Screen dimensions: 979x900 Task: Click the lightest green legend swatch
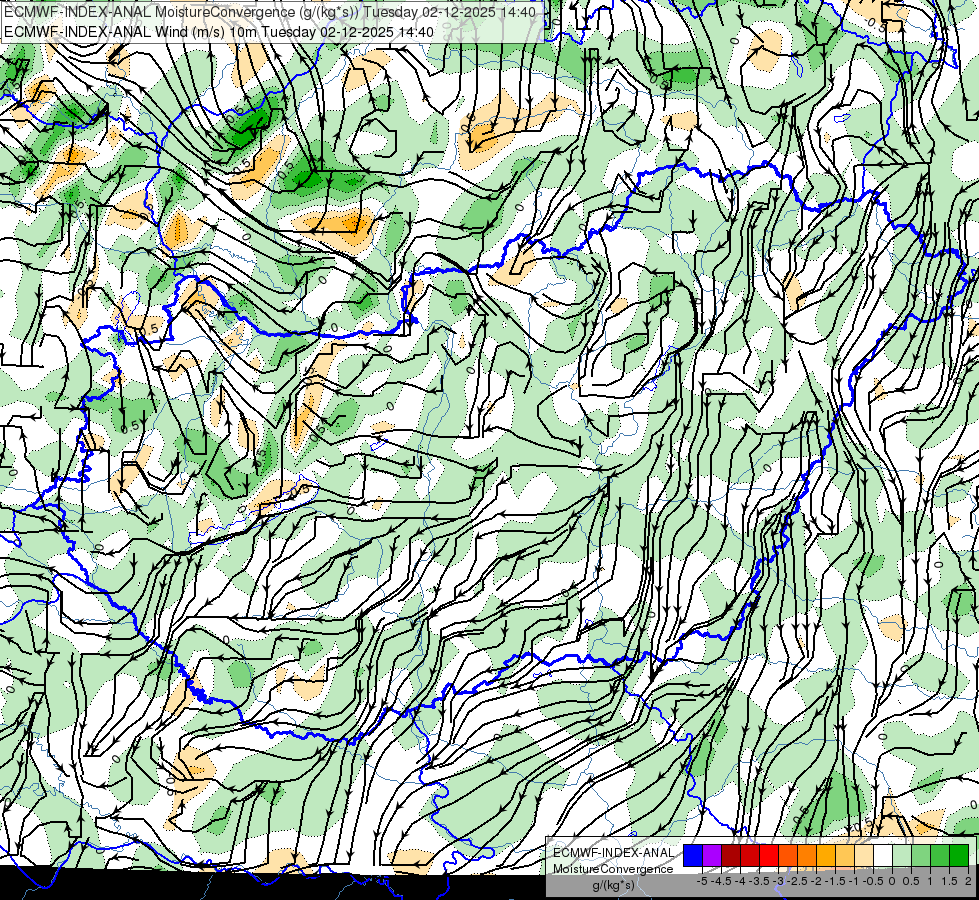point(902,855)
